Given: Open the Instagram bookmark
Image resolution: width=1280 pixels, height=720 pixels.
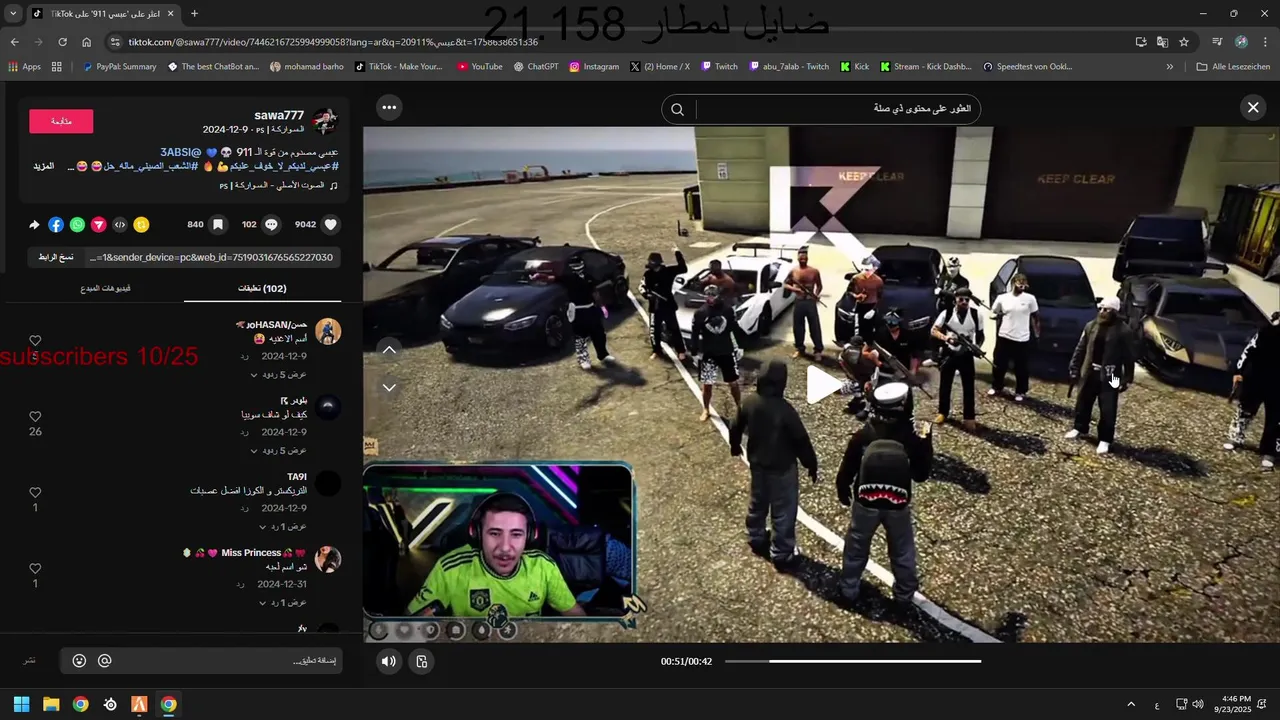Looking at the screenshot, I should pyautogui.click(x=594, y=67).
